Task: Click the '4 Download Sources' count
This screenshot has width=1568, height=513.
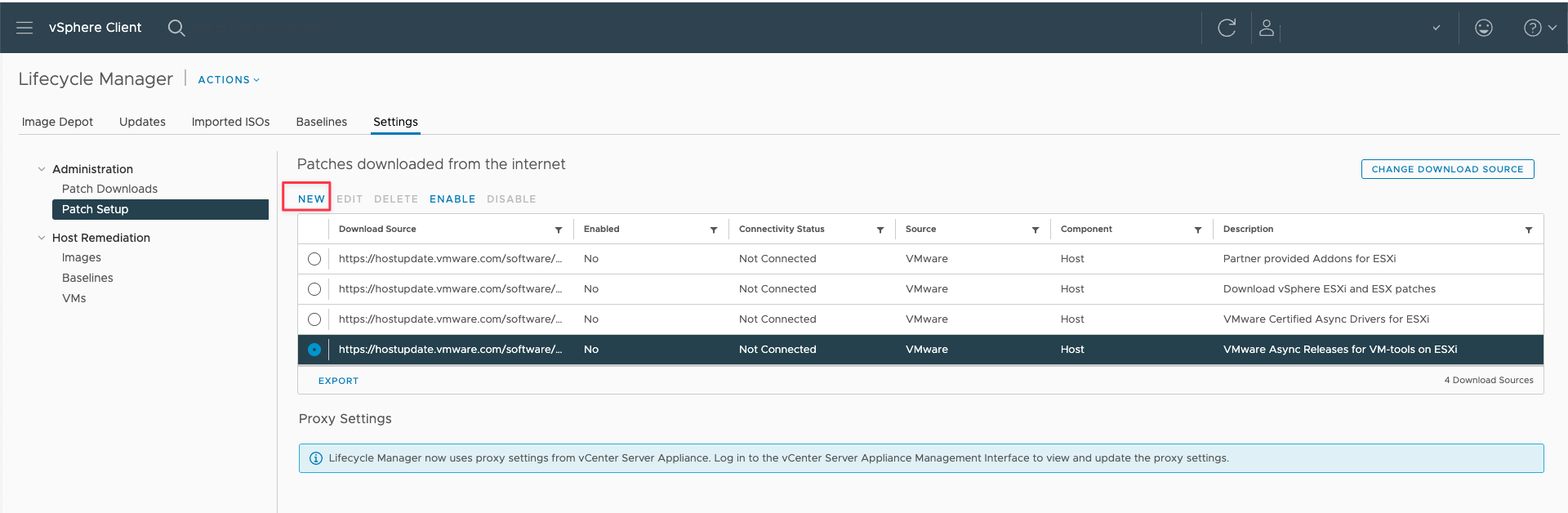Action: 1488,381
